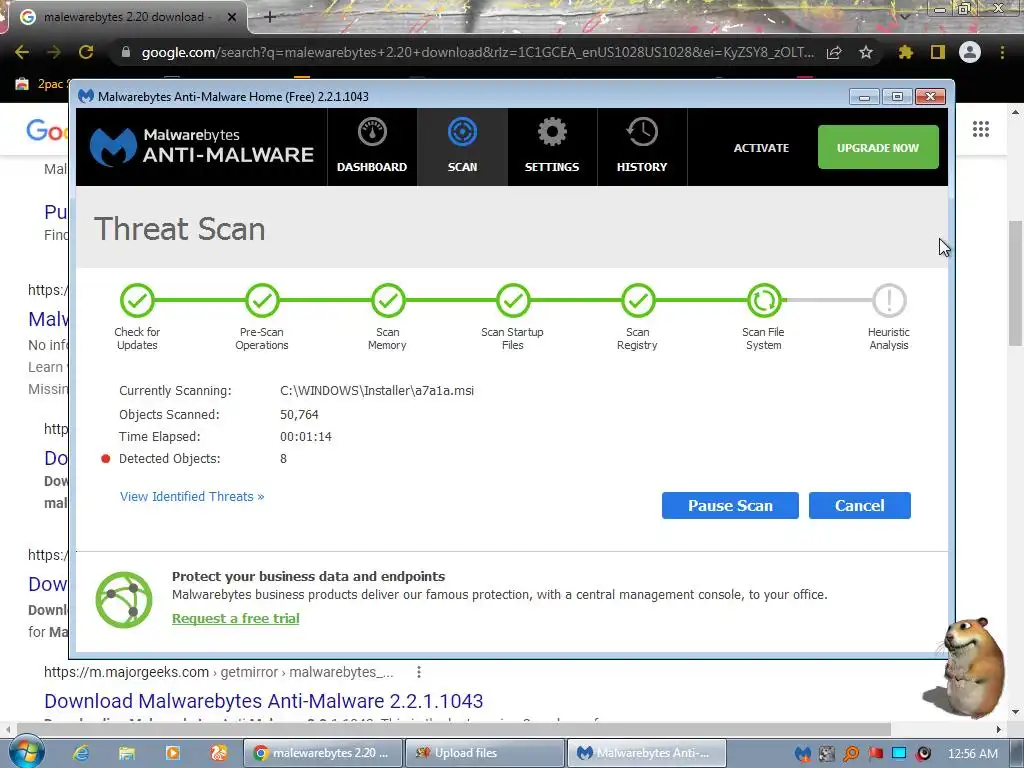The width and height of the screenshot is (1024, 768).
Task: Bookmark this page with the star icon
Action: (866, 52)
